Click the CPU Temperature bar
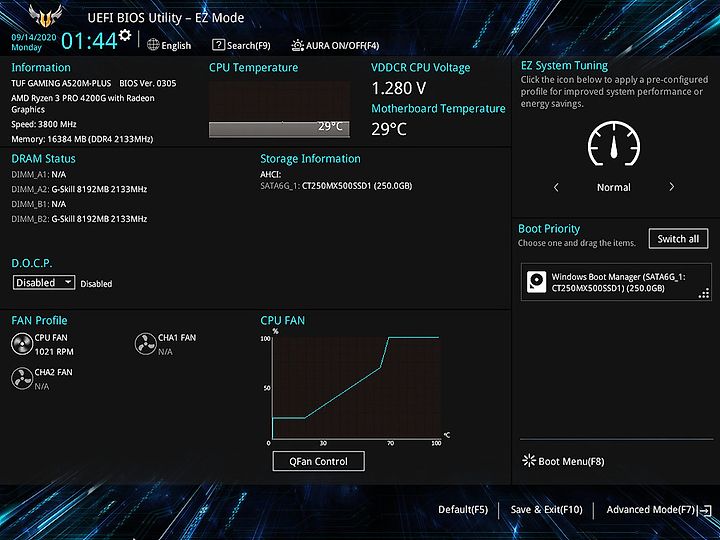This screenshot has width=720, height=540. coord(279,129)
